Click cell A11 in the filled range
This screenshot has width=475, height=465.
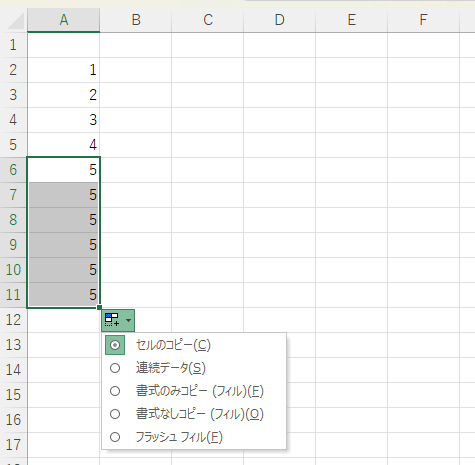click(64, 295)
